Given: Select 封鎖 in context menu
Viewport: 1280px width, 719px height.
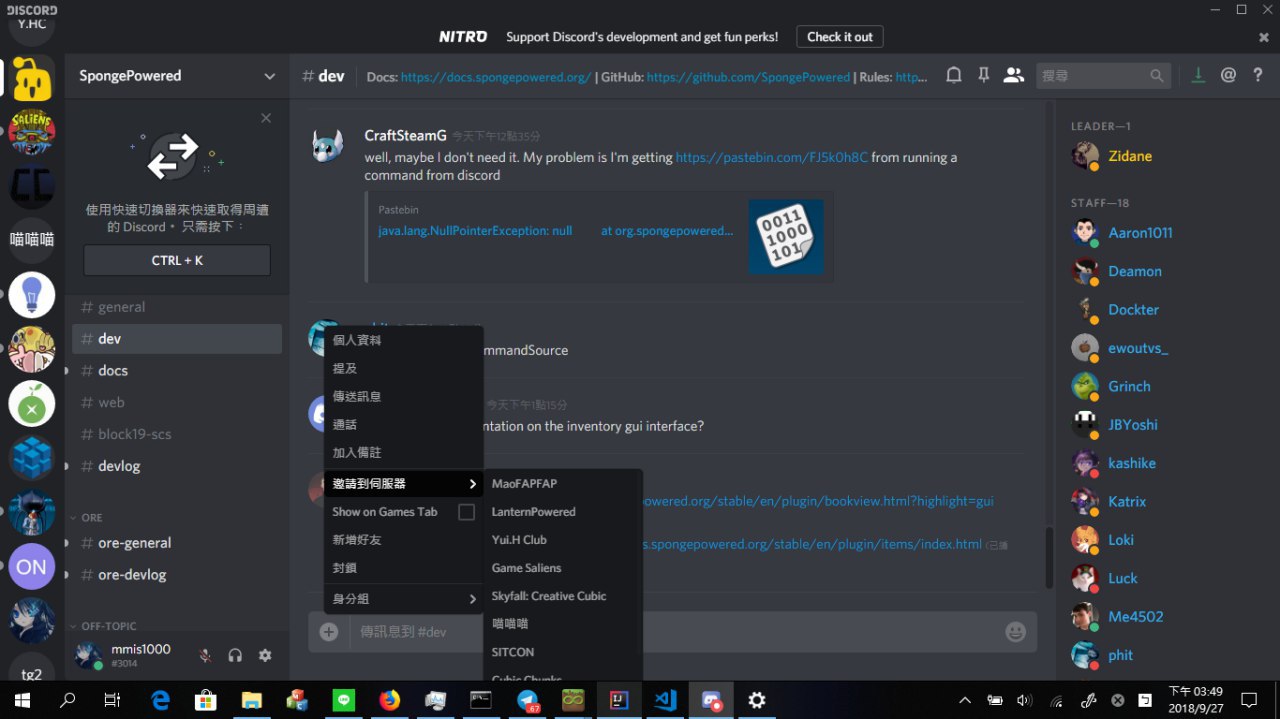Looking at the screenshot, I should 404,567.
